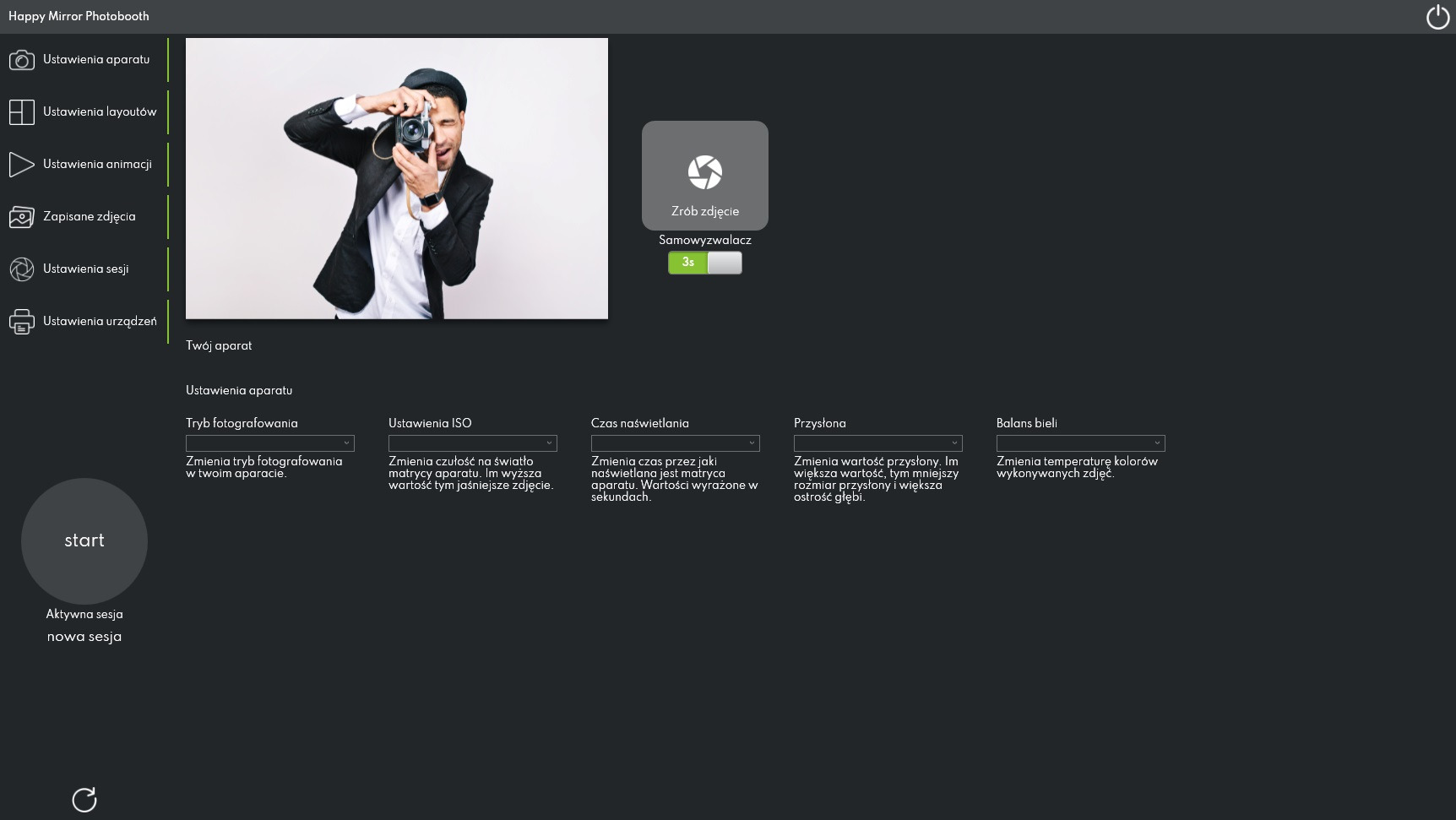
Task: Click the aperture icon for session settings
Action: [x=22, y=269]
